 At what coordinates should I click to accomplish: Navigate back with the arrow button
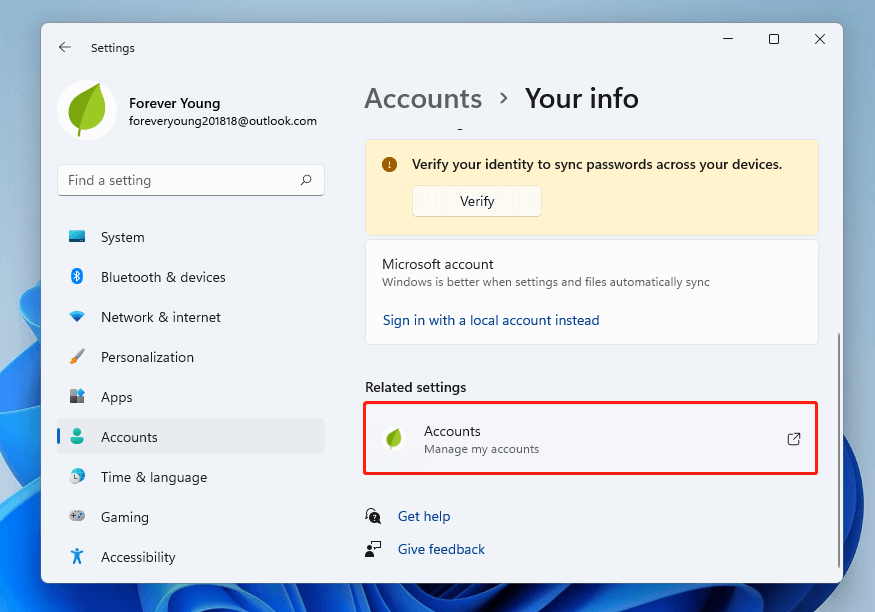pos(64,47)
